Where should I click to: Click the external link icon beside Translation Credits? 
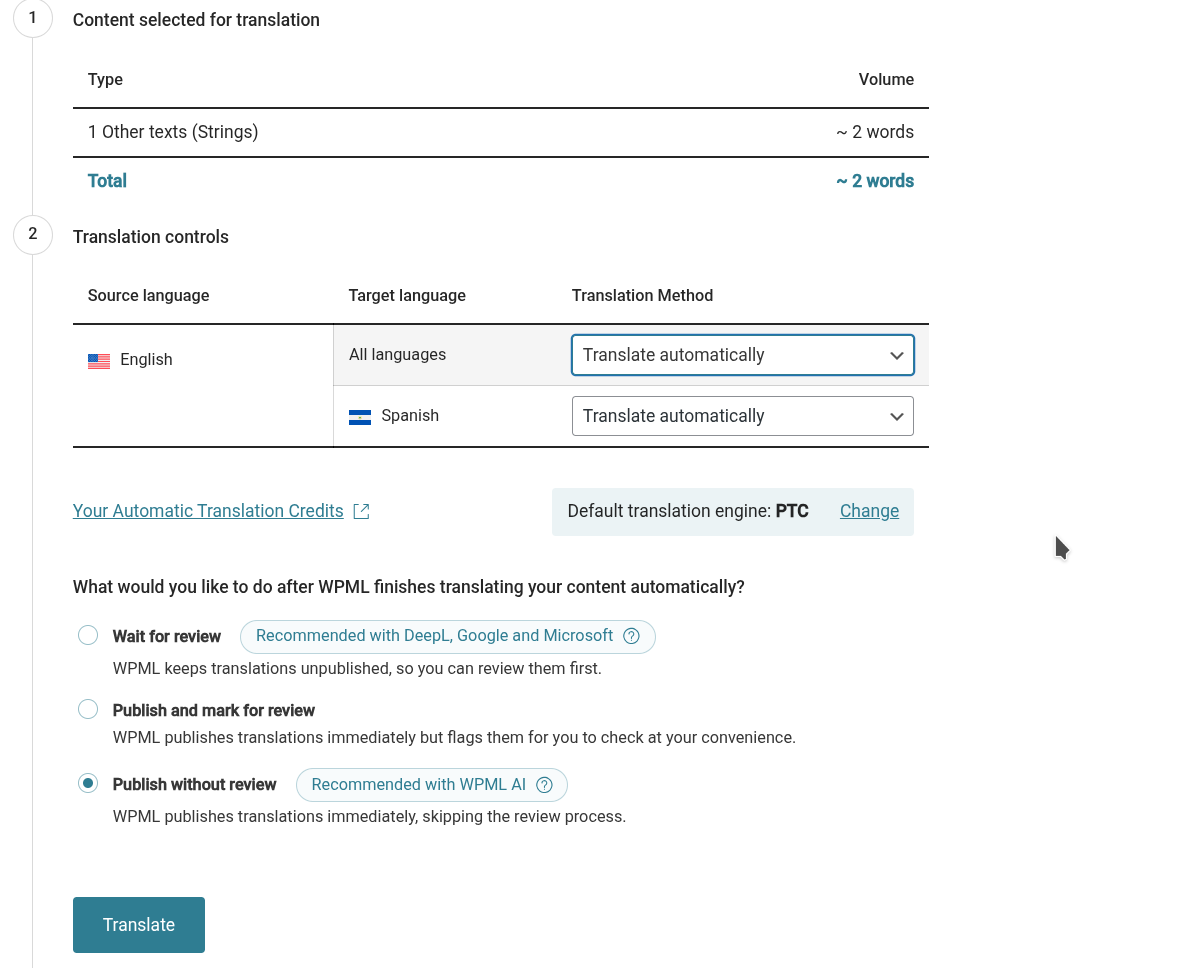pyautogui.click(x=362, y=511)
